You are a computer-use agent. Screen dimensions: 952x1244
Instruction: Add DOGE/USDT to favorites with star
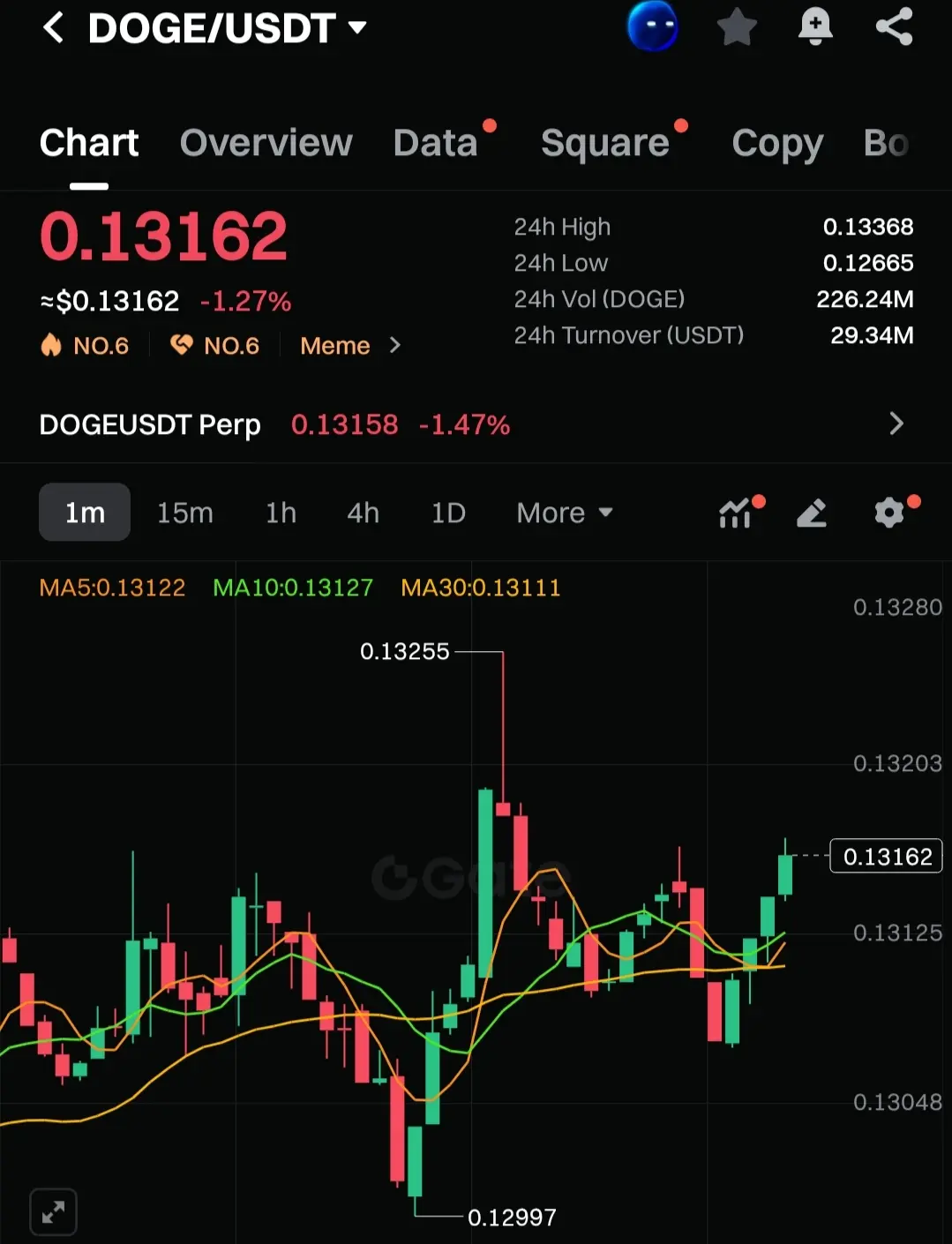coord(736,27)
